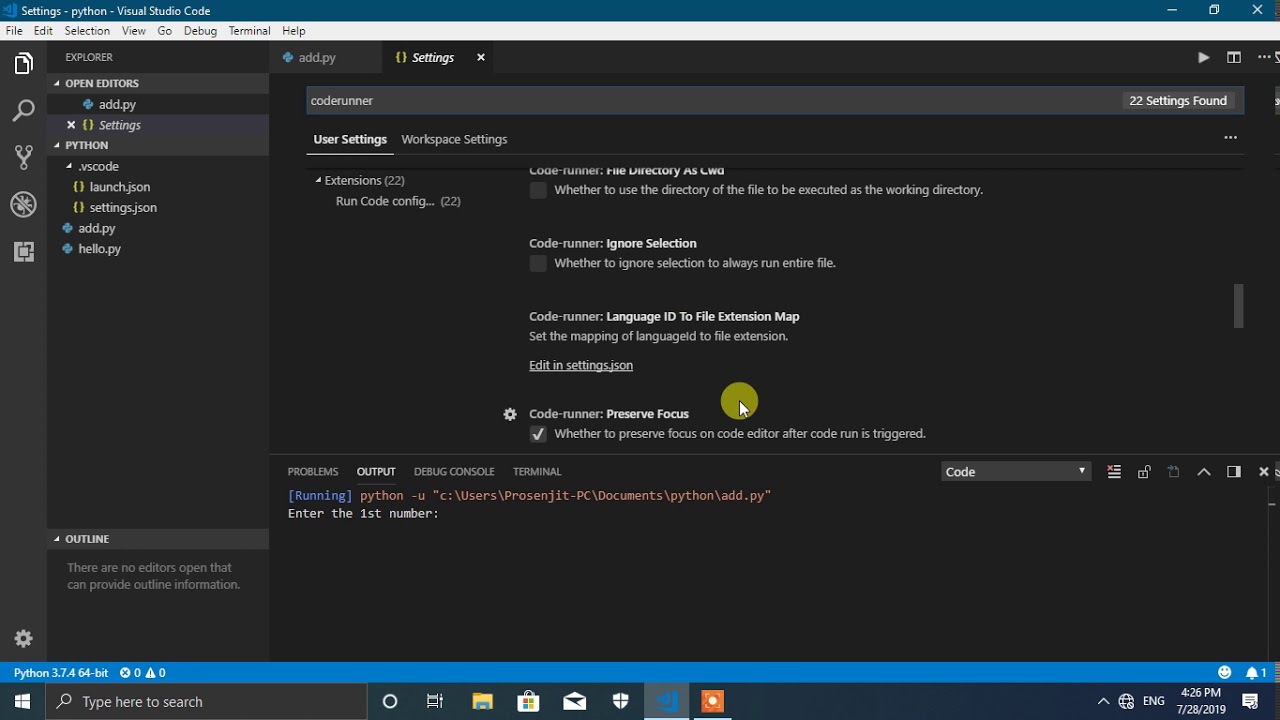Click the gear icon beside Preserve Focus

coord(510,414)
